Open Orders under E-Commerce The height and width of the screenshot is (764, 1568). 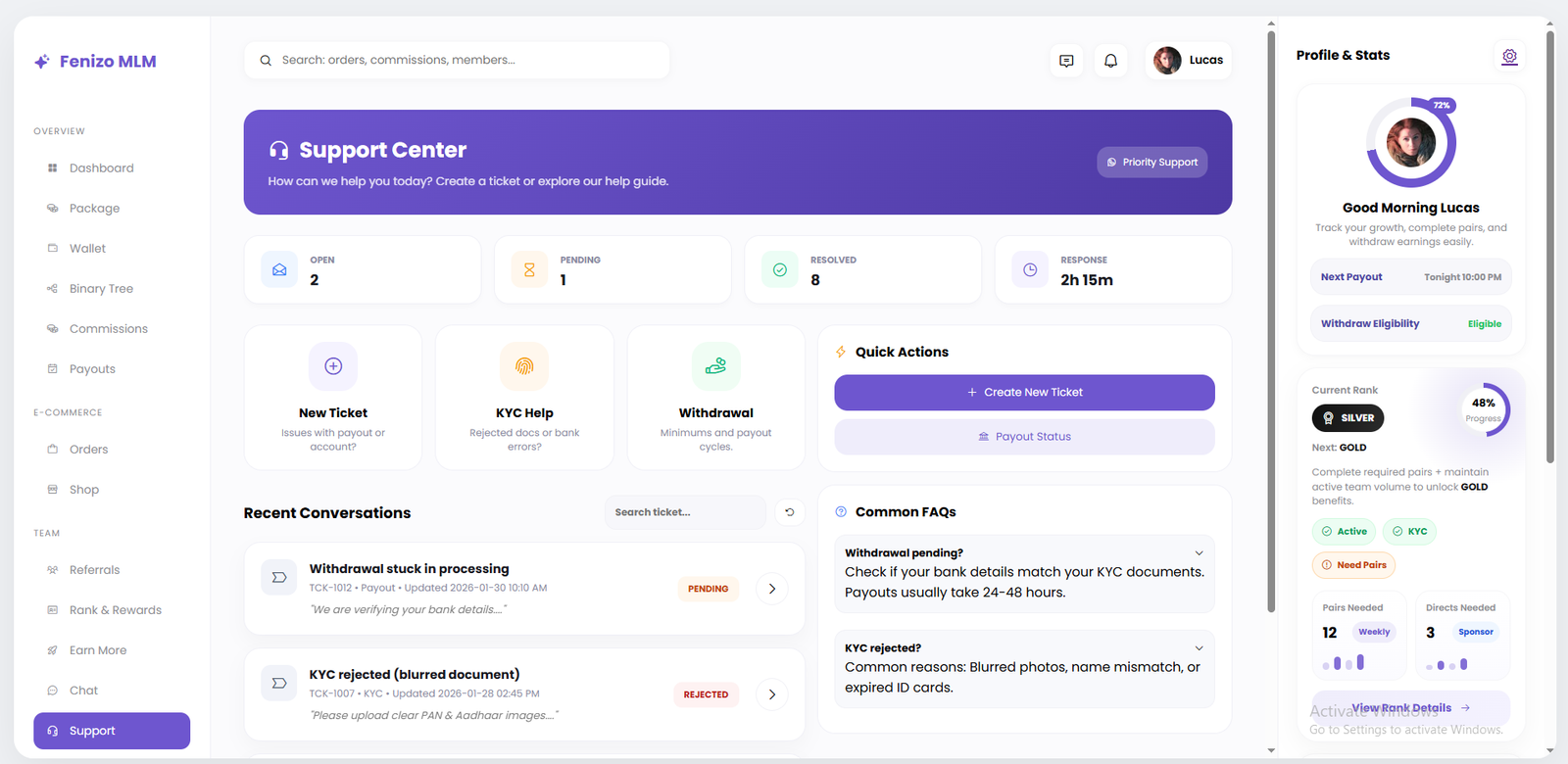[112, 449]
